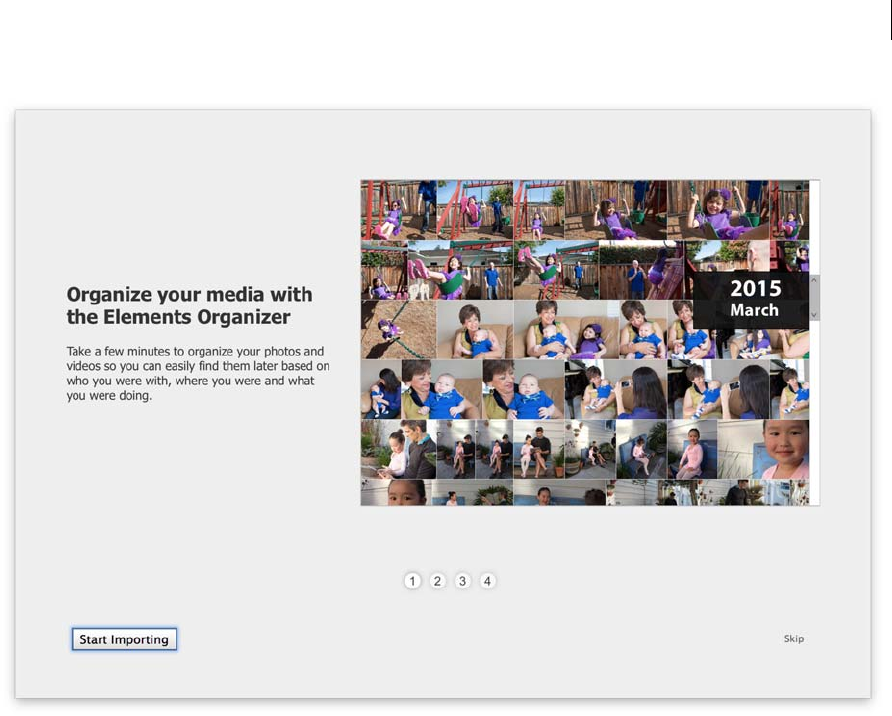This screenshot has width=892, height=716.
Task: Go to slide 3 of the intro
Action: coord(462,581)
